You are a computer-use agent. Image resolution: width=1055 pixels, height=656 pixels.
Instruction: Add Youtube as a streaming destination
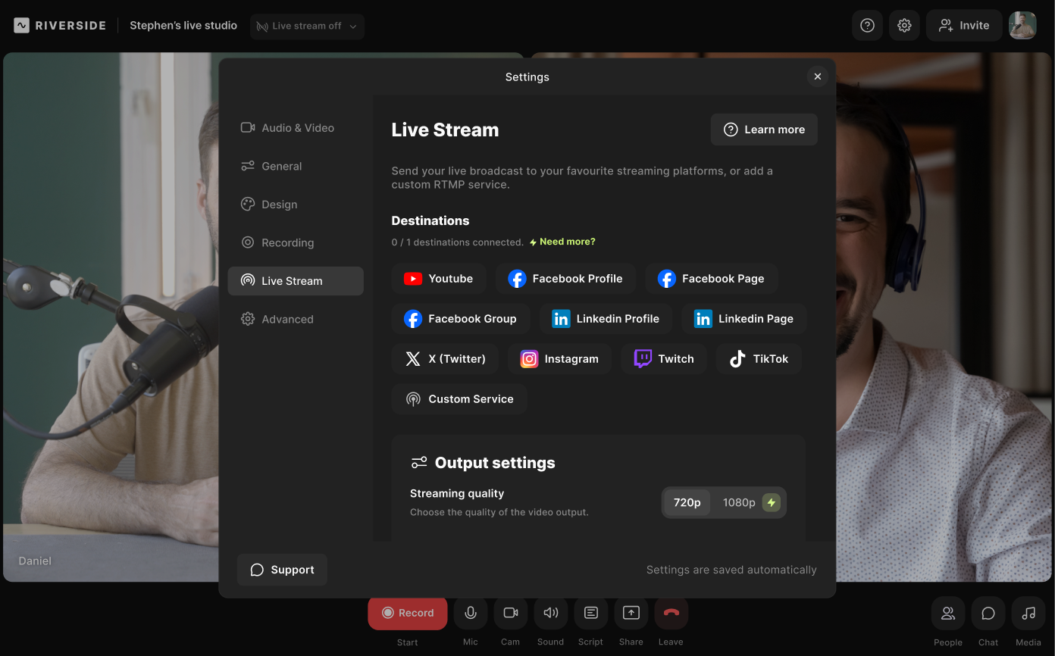[x=439, y=279]
